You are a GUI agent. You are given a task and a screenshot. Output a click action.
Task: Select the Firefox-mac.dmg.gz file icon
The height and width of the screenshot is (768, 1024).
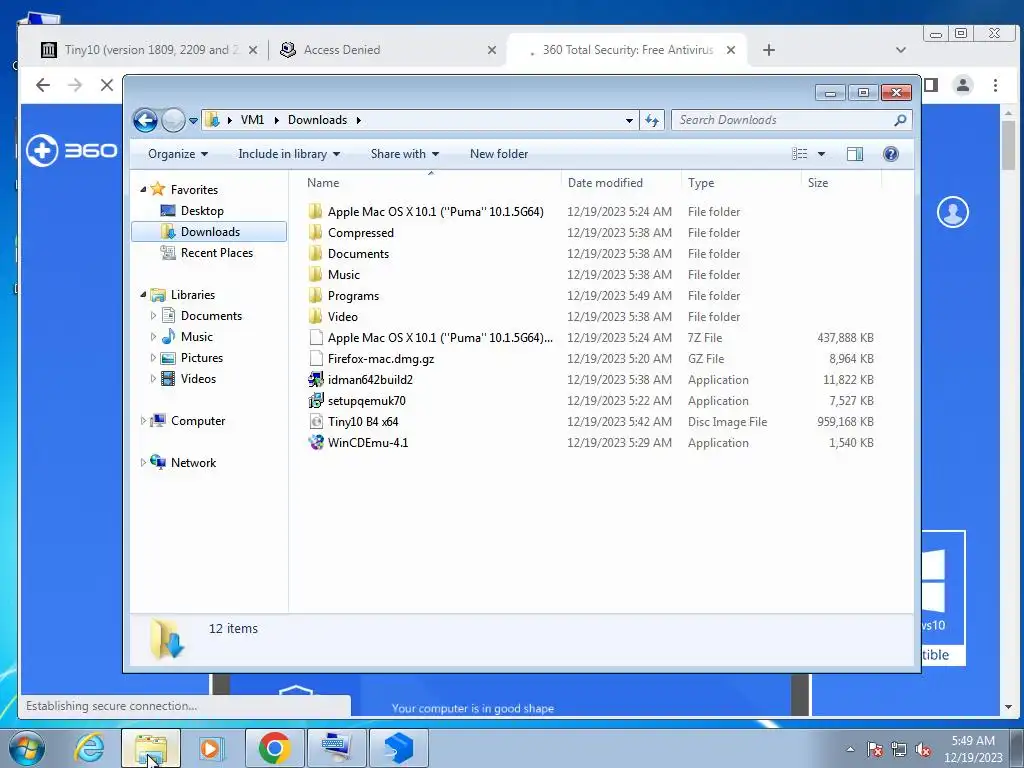pyautogui.click(x=316, y=359)
